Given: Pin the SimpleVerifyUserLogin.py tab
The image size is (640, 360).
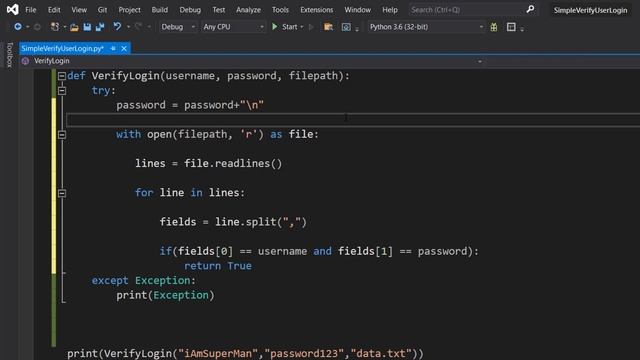Looking at the screenshot, I should point(113,48).
